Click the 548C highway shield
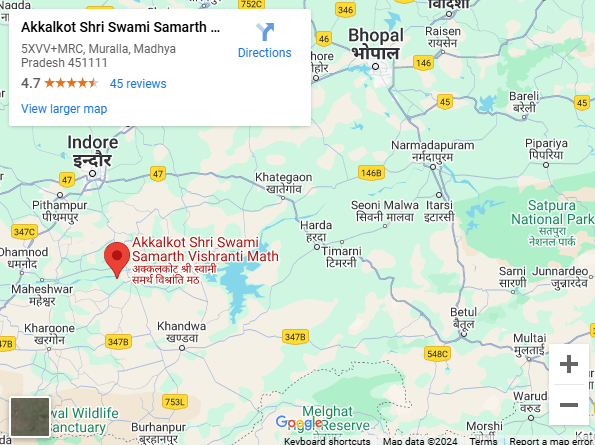 click(437, 354)
